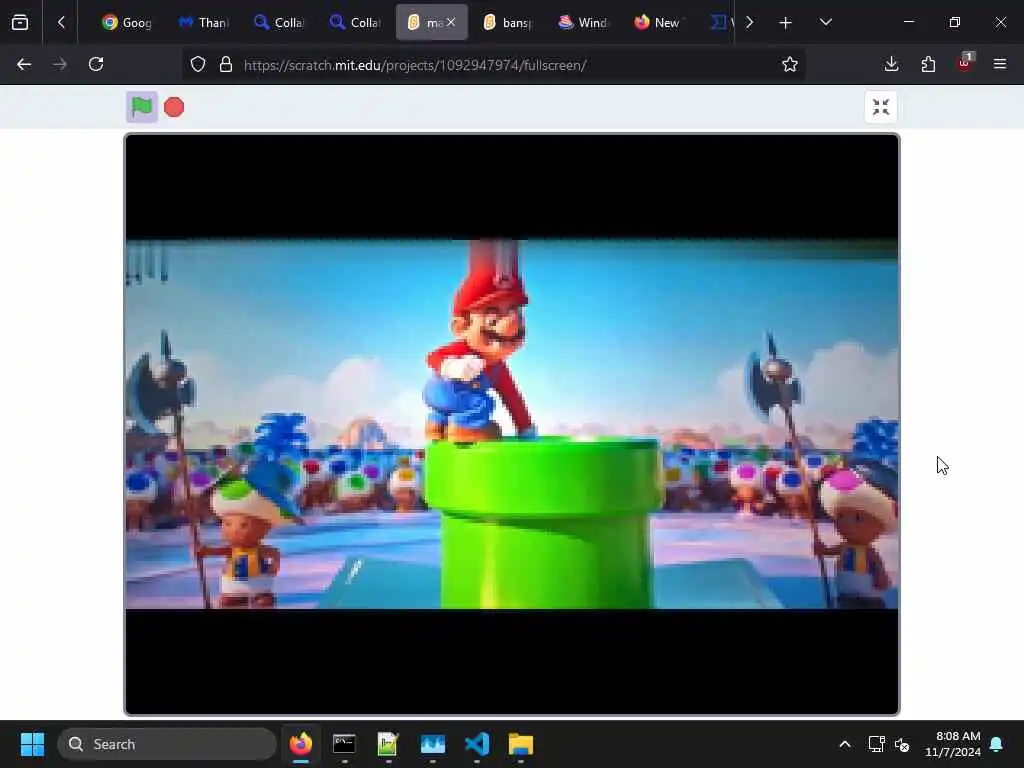The height and width of the screenshot is (768, 1024).
Task: Open the Notepad++ taskbar icon
Action: [x=388, y=744]
